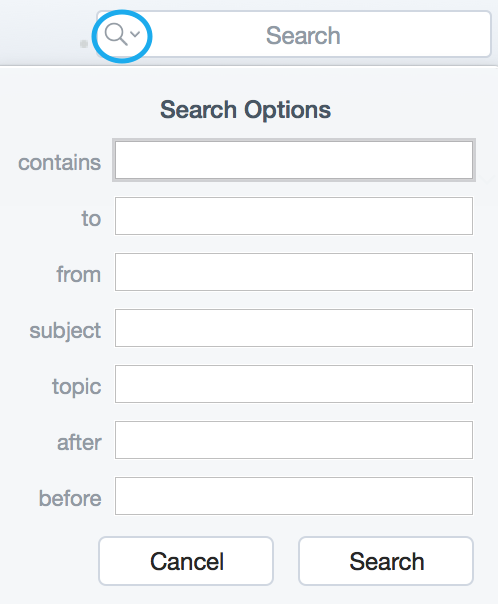This screenshot has width=498, height=604.
Task: Select the after date input field
Action: click(293, 440)
